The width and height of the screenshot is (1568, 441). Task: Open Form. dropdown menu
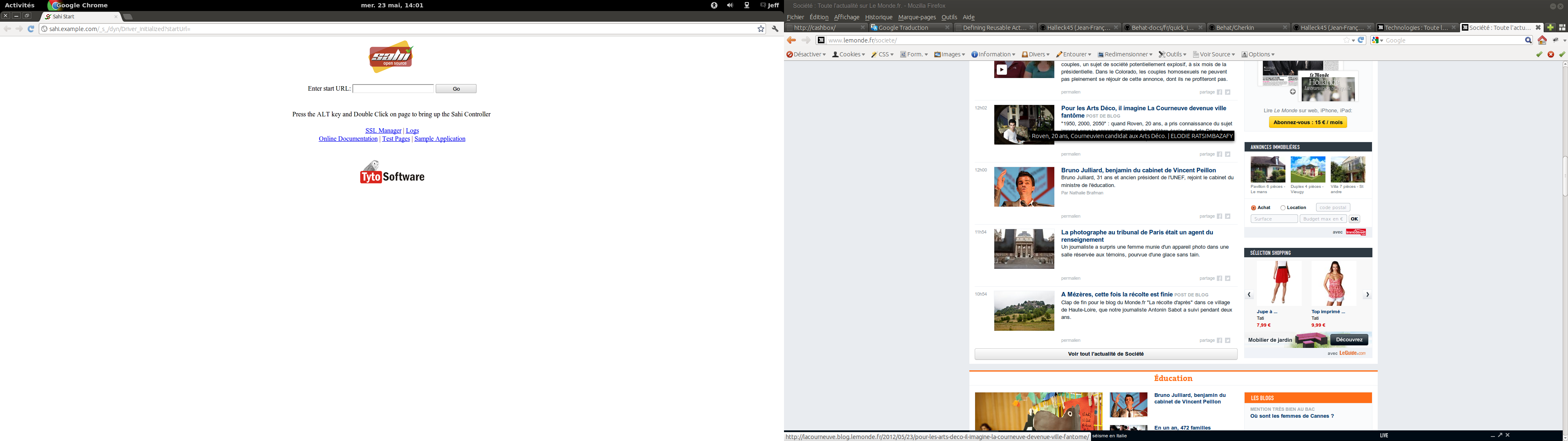coord(914,54)
